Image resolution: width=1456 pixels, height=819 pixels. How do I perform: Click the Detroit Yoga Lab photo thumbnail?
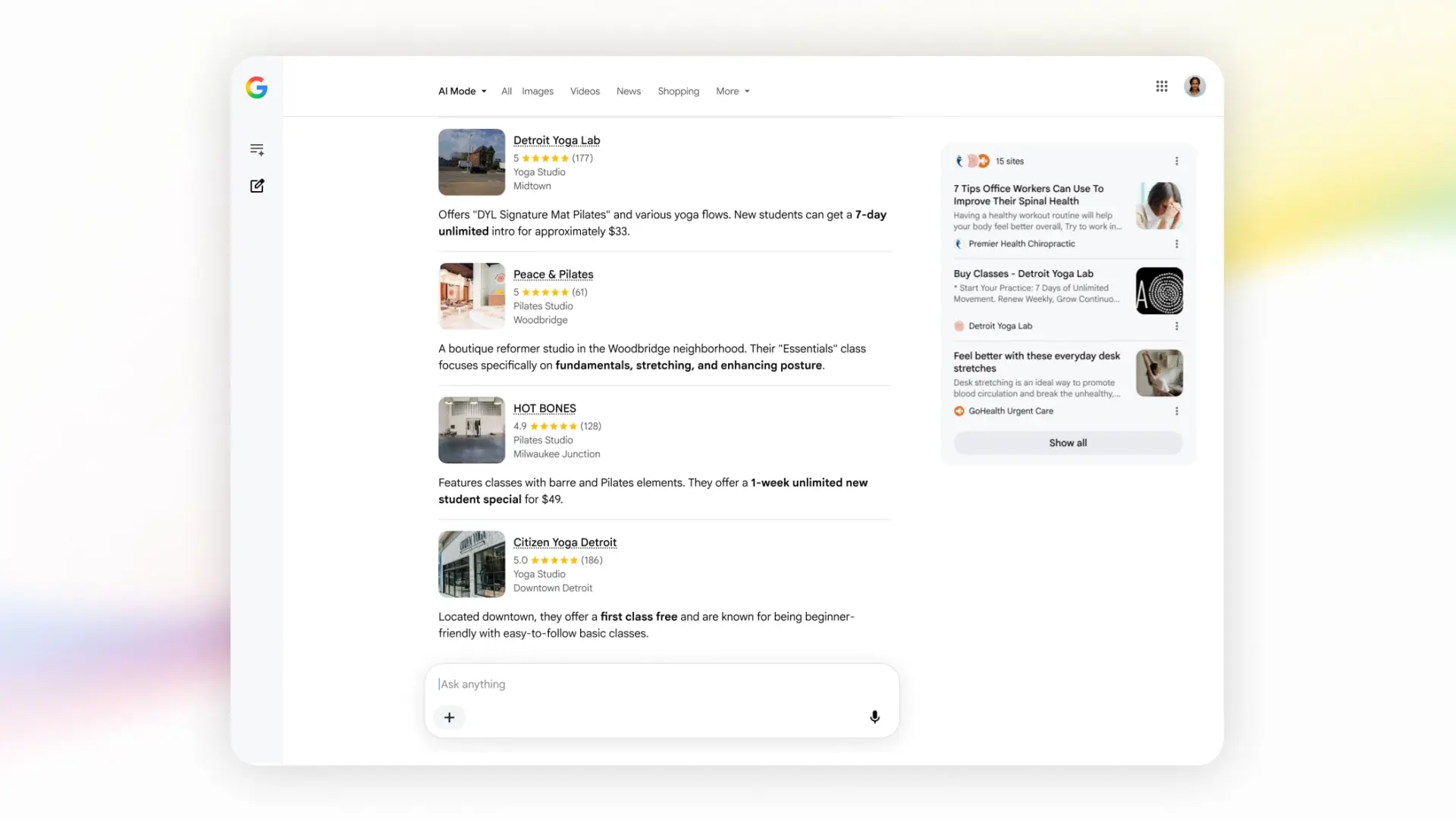tap(472, 162)
